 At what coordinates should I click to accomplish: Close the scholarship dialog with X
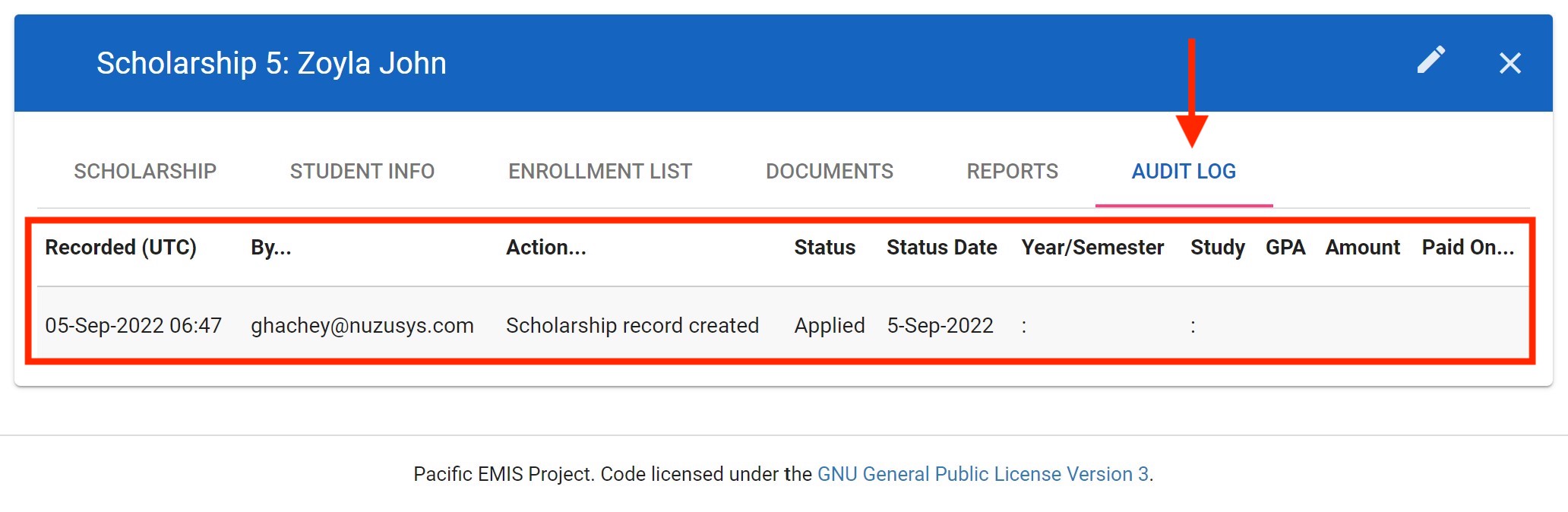coord(1510,63)
